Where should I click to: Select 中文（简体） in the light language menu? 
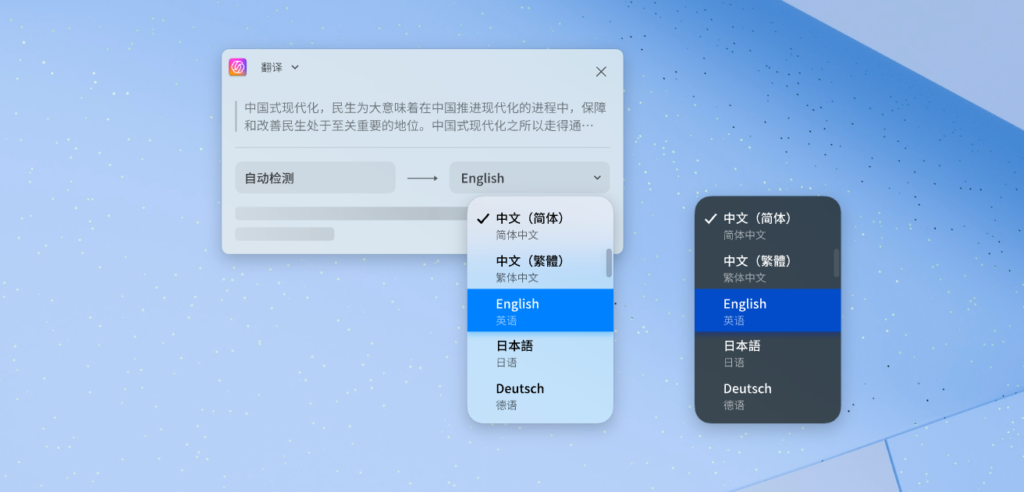click(540, 225)
